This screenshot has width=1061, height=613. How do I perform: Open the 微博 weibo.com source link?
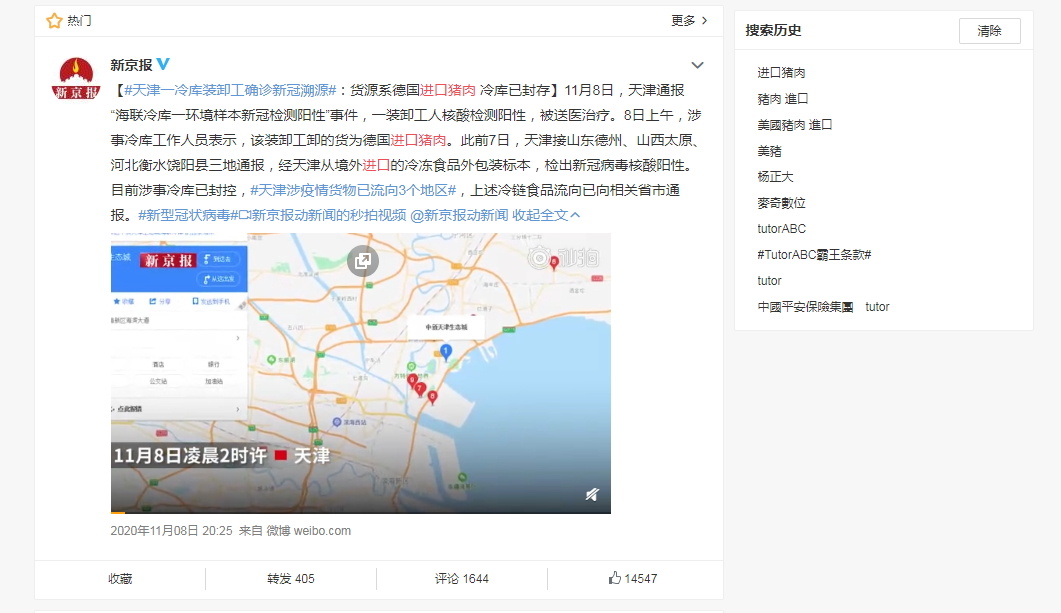point(309,530)
